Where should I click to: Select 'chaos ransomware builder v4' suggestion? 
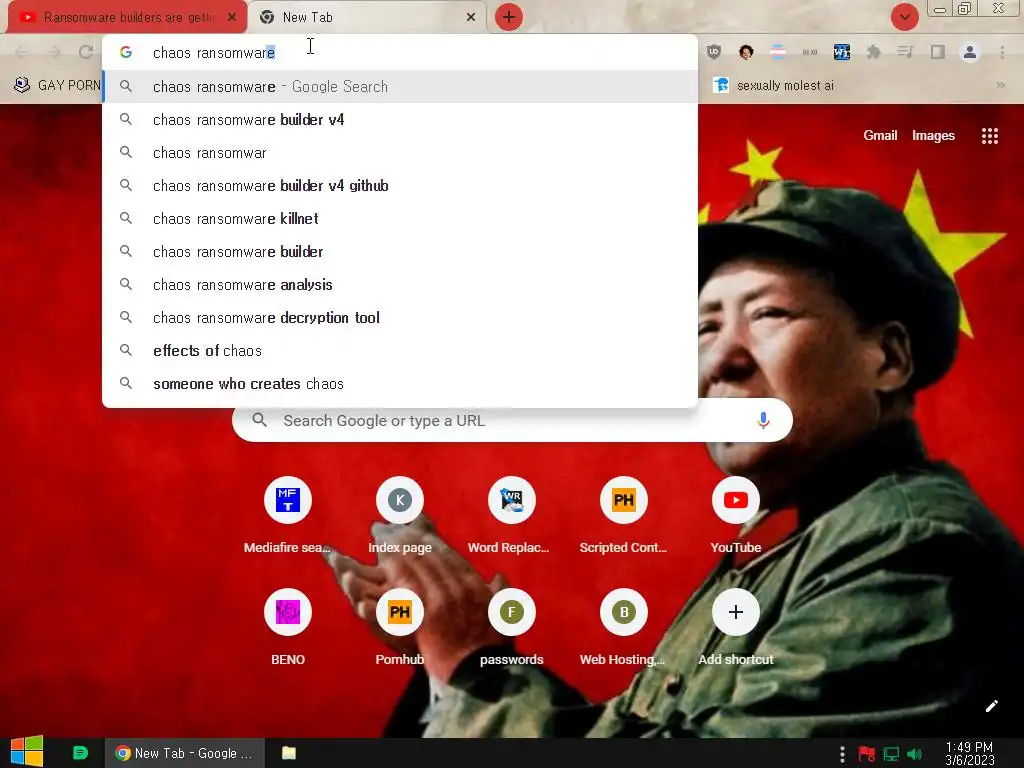[400, 120]
